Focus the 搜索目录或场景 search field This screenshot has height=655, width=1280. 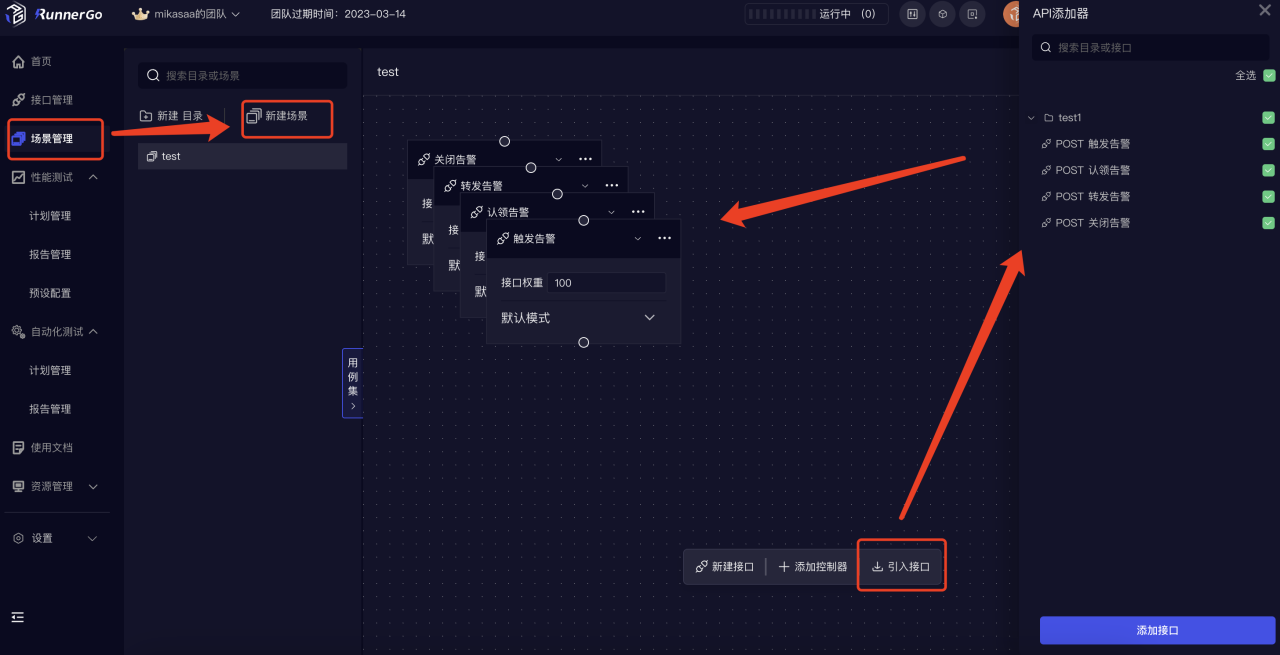(x=243, y=75)
